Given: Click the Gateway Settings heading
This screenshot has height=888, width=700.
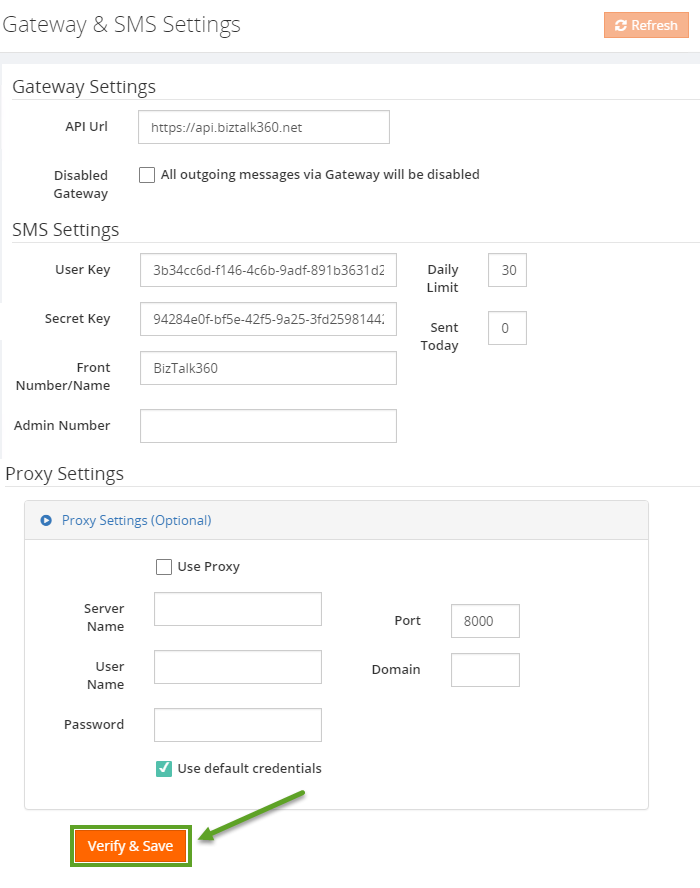Looking at the screenshot, I should [x=84, y=87].
